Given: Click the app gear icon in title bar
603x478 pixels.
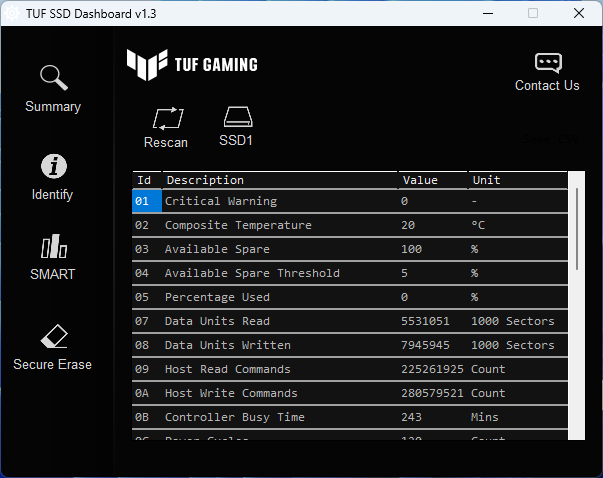Looking at the screenshot, I should tap(12, 13).
